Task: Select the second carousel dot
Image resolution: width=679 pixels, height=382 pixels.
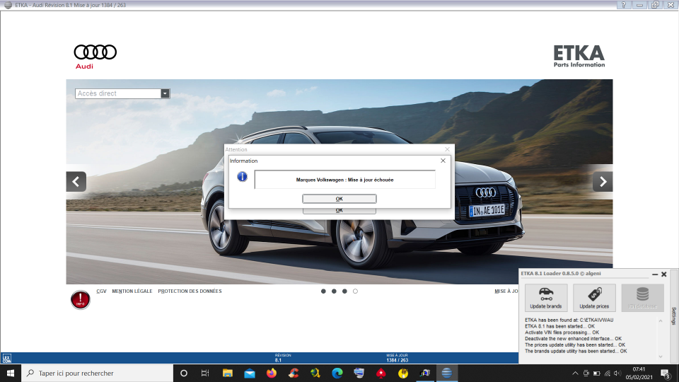Action: point(334,291)
